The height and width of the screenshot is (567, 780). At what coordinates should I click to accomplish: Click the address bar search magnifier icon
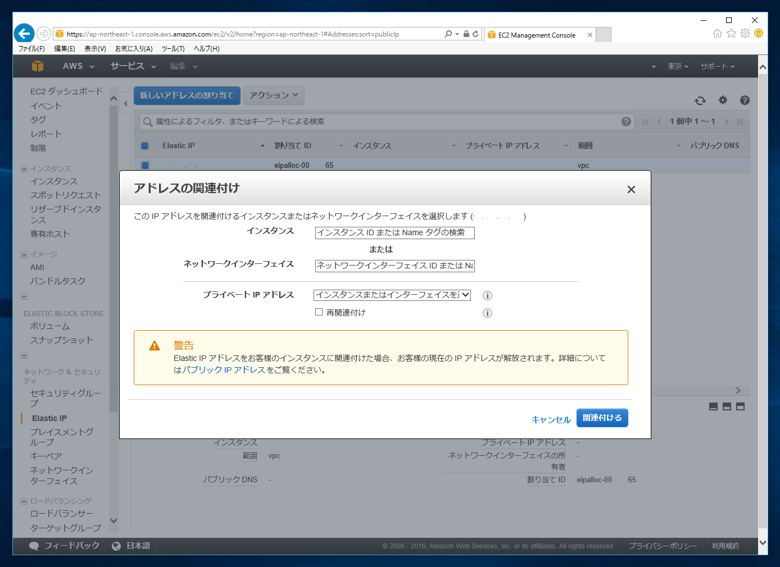pos(448,34)
